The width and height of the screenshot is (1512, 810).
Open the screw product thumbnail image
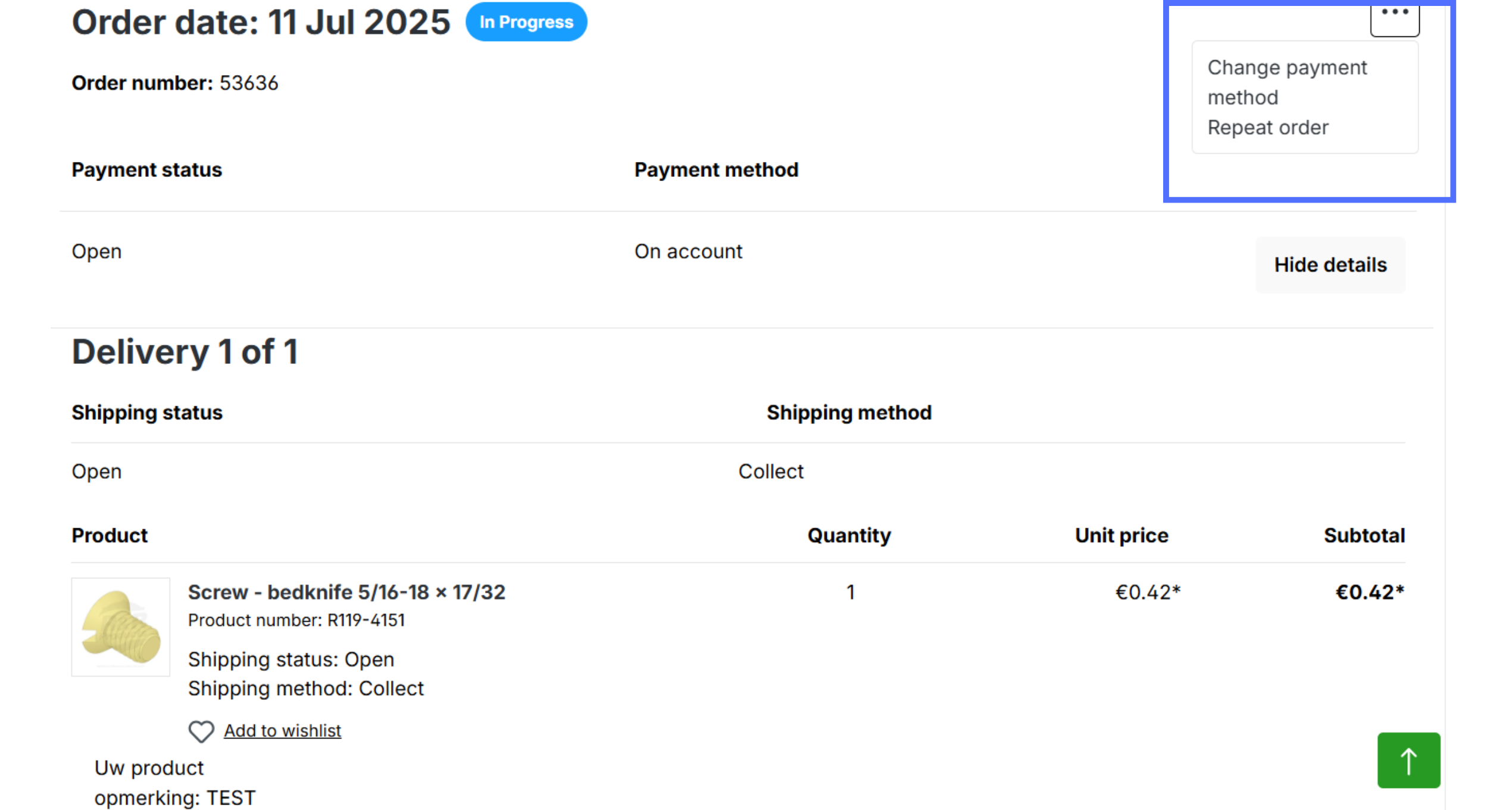point(121,627)
